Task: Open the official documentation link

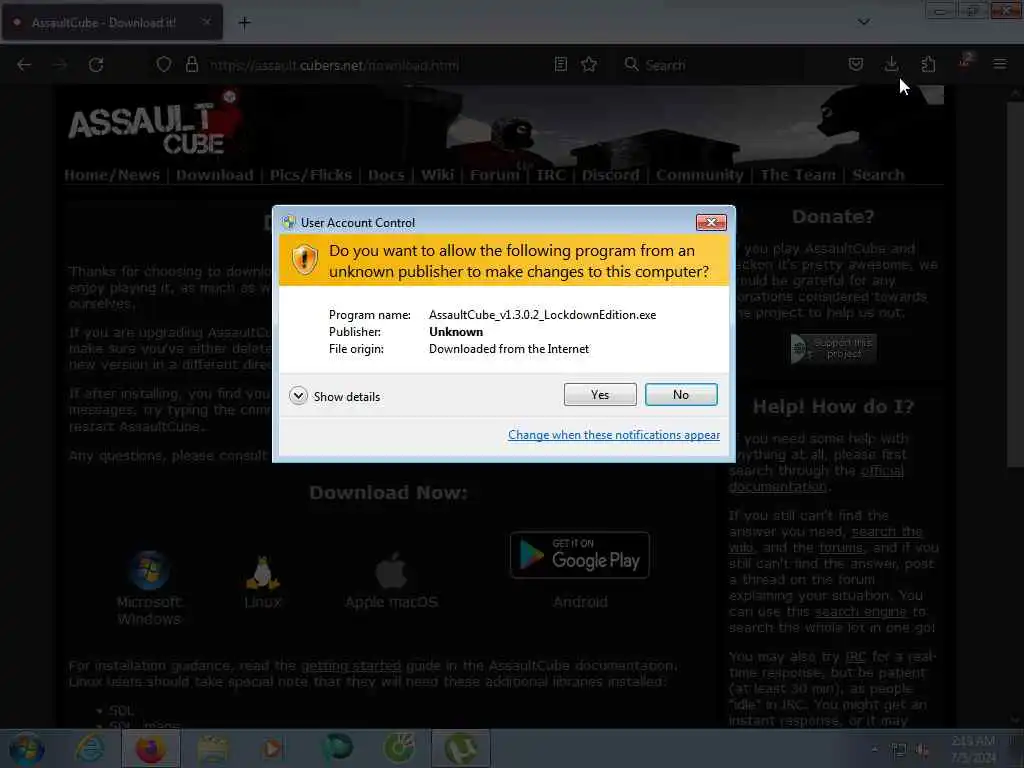Action: (816, 479)
